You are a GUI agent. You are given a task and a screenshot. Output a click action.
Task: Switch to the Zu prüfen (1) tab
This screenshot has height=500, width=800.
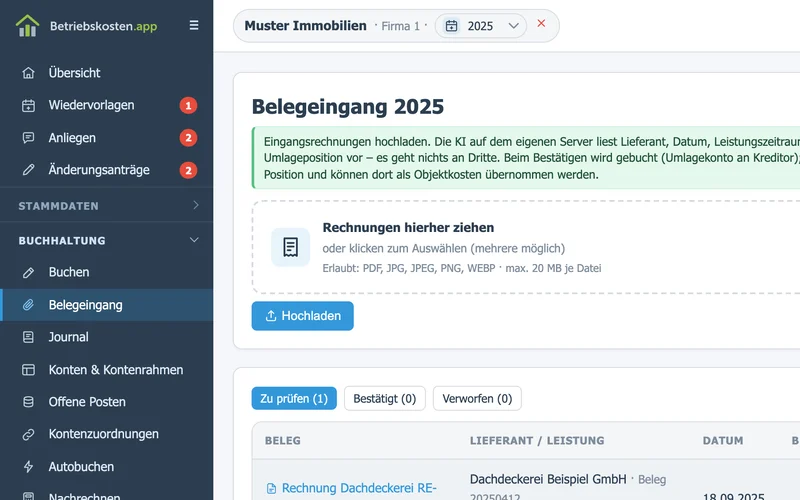294,398
